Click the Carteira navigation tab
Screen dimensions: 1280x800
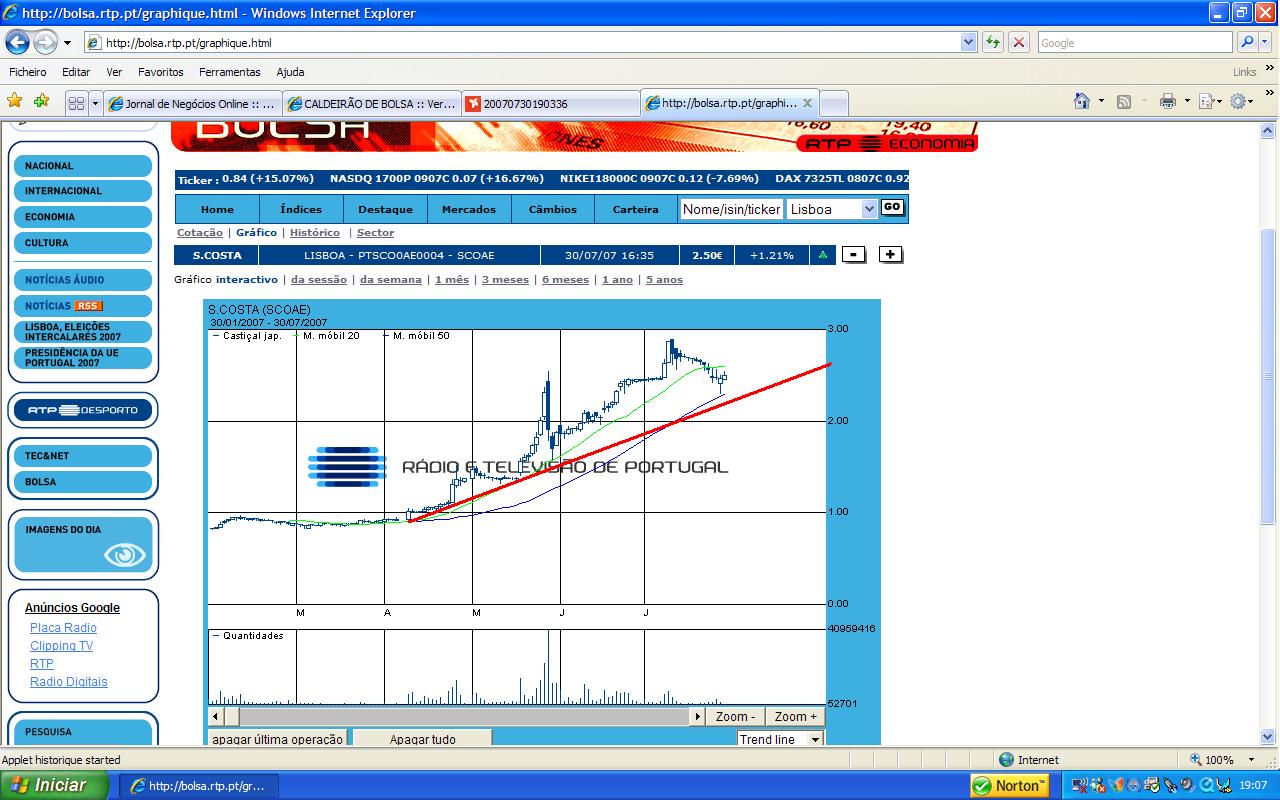click(636, 209)
